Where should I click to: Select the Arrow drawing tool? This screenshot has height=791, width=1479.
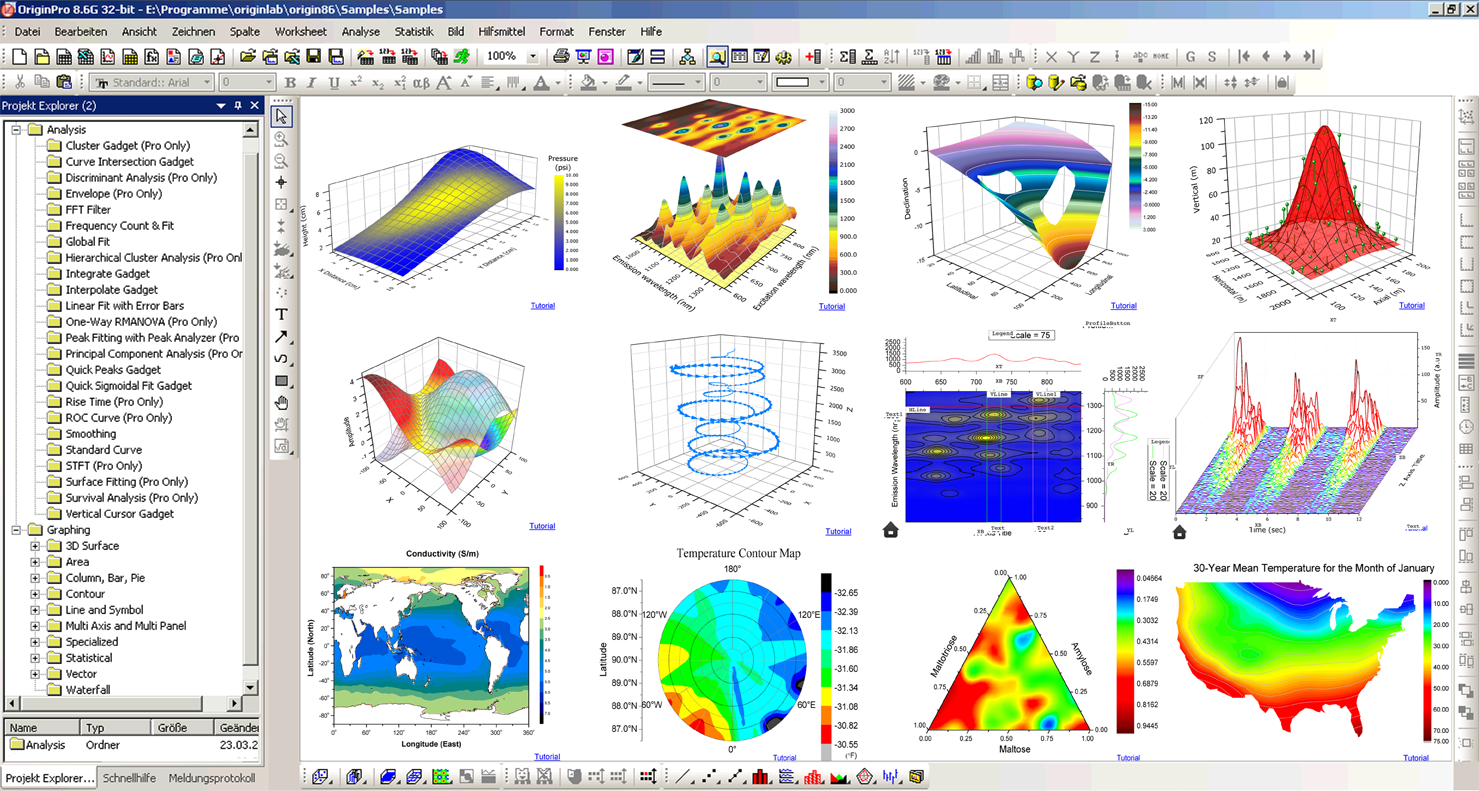coord(282,337)
